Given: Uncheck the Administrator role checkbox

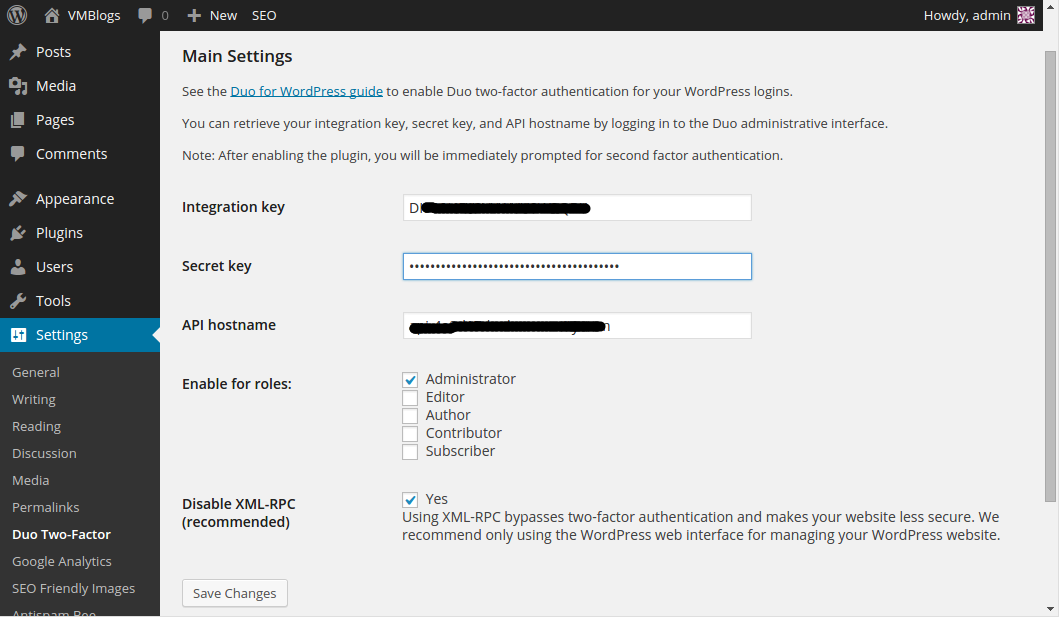Looking at the screenshot, I should click(x=410, y=380).
